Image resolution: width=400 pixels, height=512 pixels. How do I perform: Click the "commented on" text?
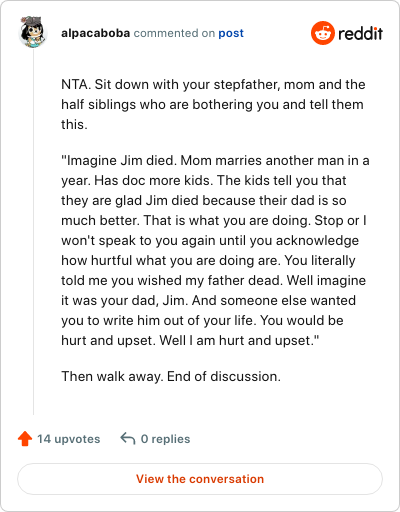[x=174, y=33]
